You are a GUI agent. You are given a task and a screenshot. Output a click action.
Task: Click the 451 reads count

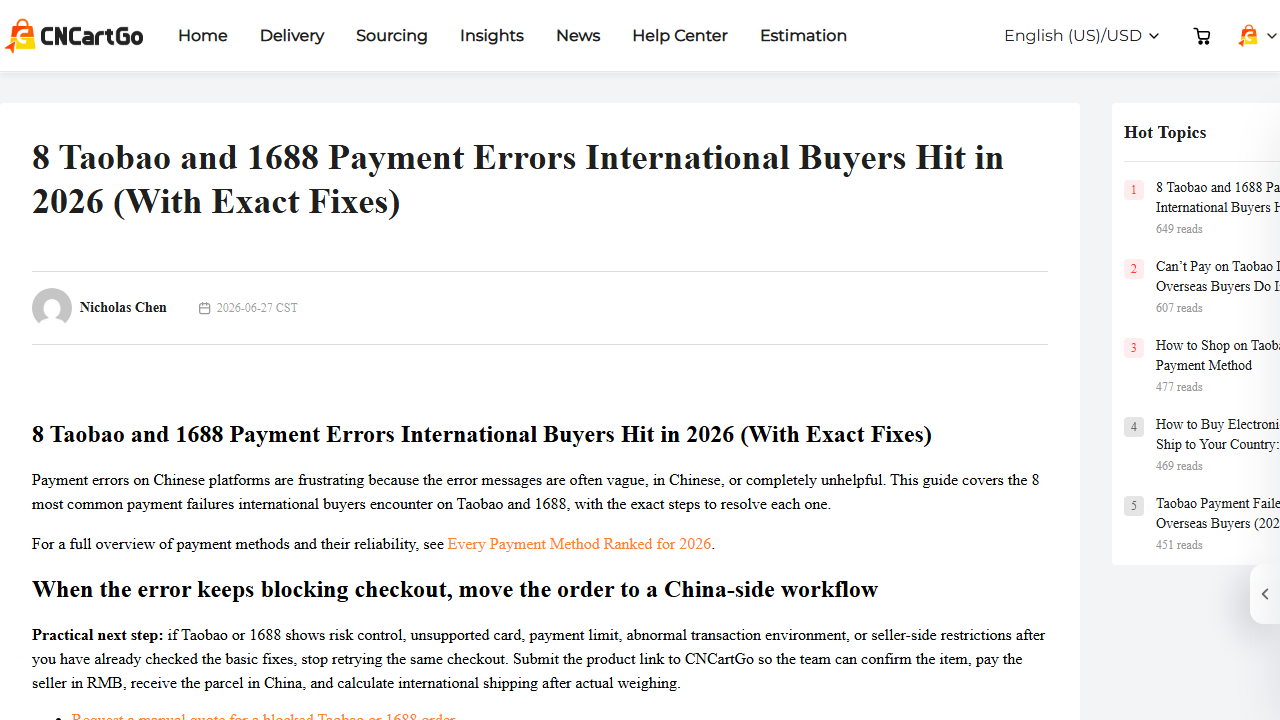pyautogui.click(x=1179, y=545)
